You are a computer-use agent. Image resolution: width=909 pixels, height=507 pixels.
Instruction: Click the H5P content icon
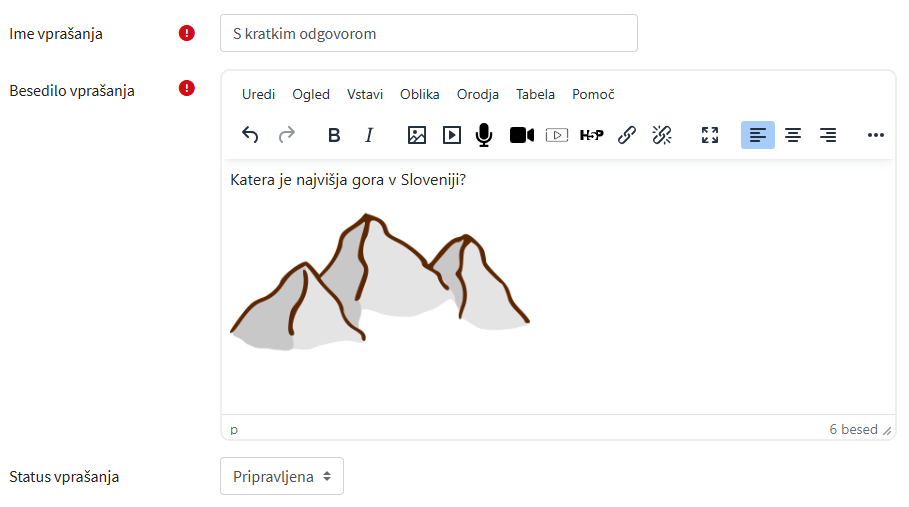point(591,135)
